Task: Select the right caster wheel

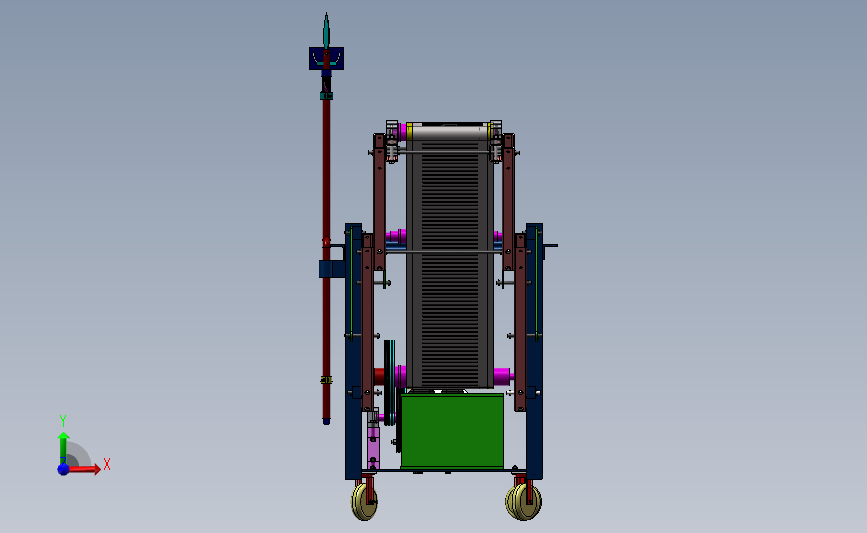Action: (524, 501)
